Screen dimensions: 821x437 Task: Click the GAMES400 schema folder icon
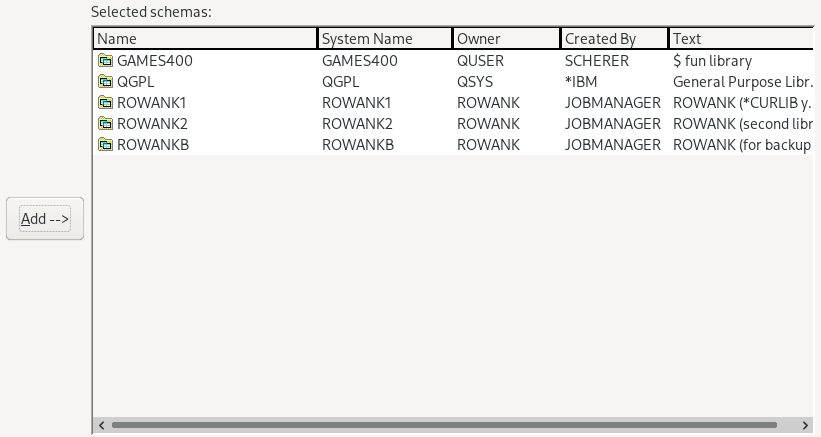105,61
